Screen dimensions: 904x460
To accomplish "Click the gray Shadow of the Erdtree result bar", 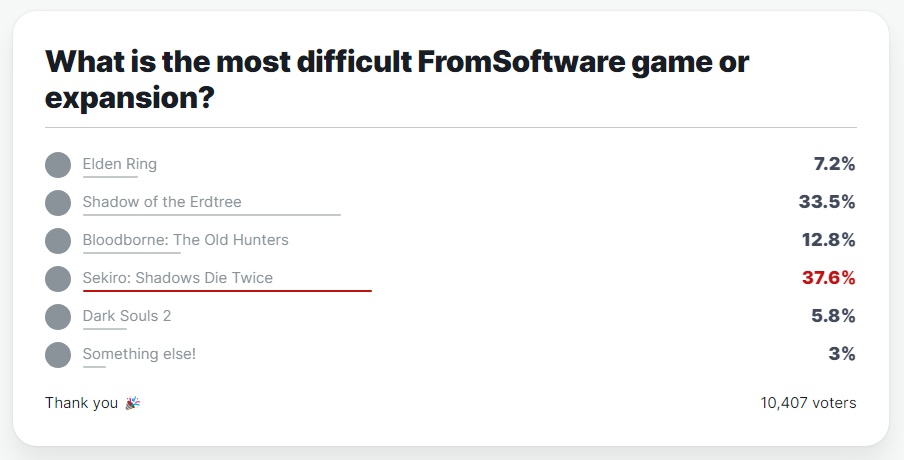I will (212, 214).
